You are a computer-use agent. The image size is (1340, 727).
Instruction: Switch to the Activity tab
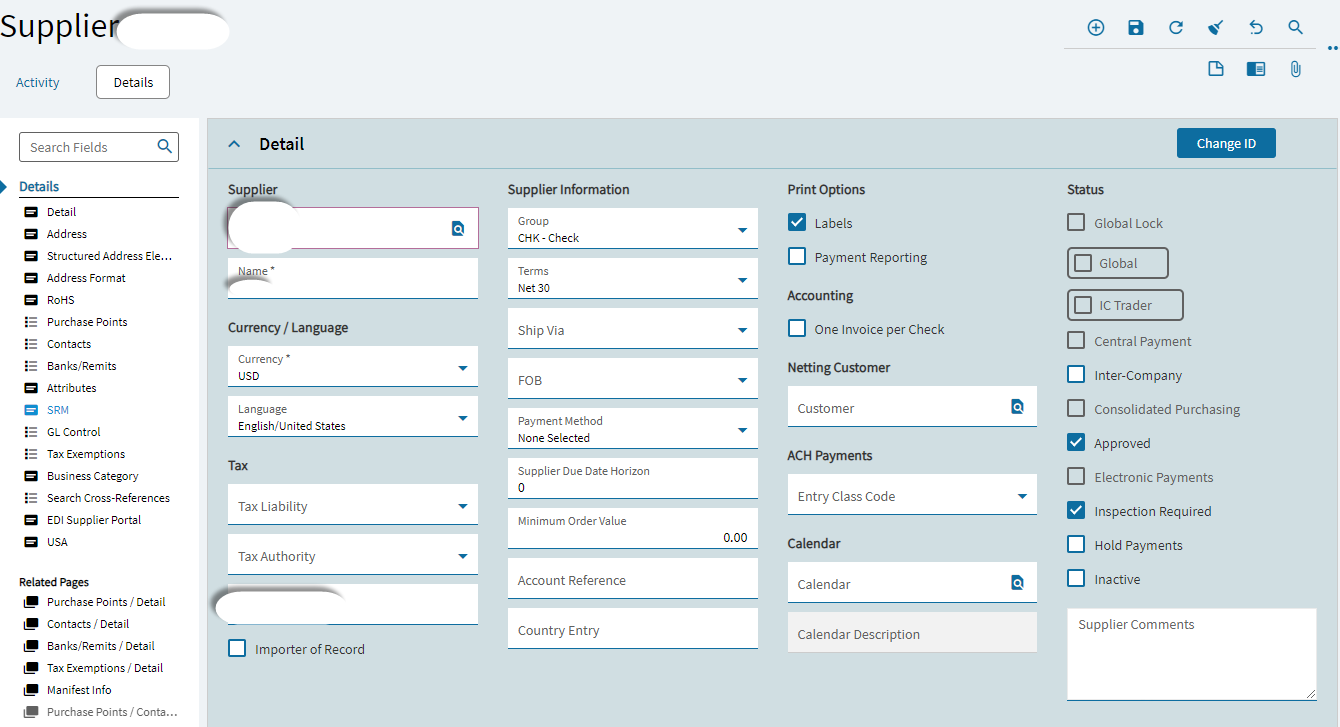click(38, 83)
